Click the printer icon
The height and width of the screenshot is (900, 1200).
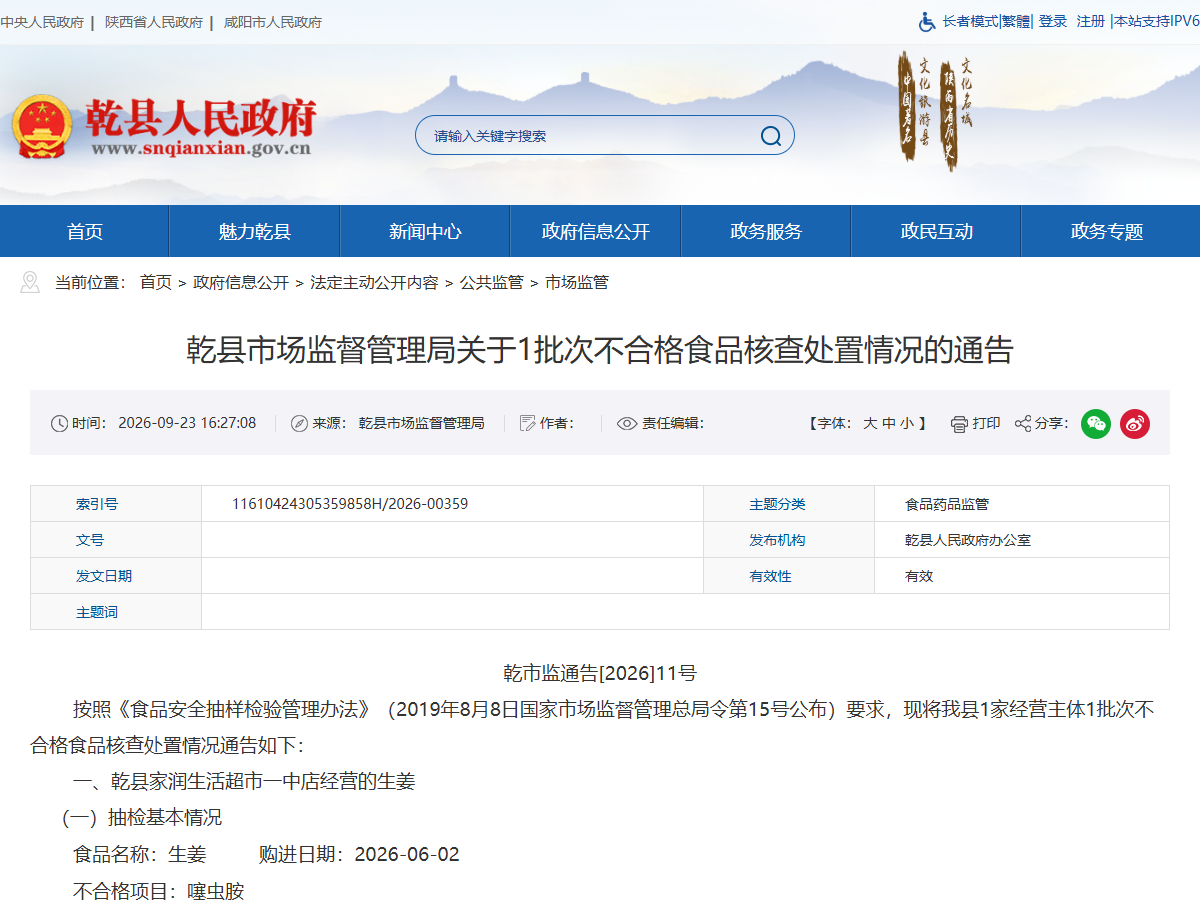coord(959,424)
